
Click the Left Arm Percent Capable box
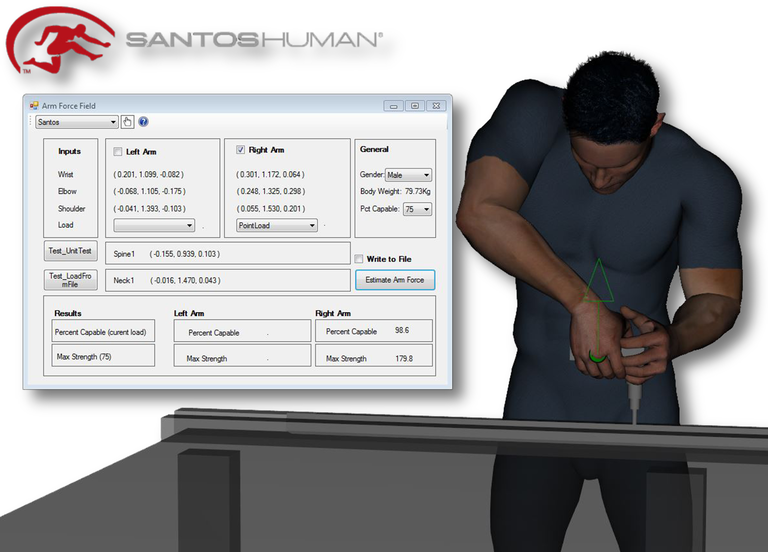pyautogui.click(x=242, y=331)
